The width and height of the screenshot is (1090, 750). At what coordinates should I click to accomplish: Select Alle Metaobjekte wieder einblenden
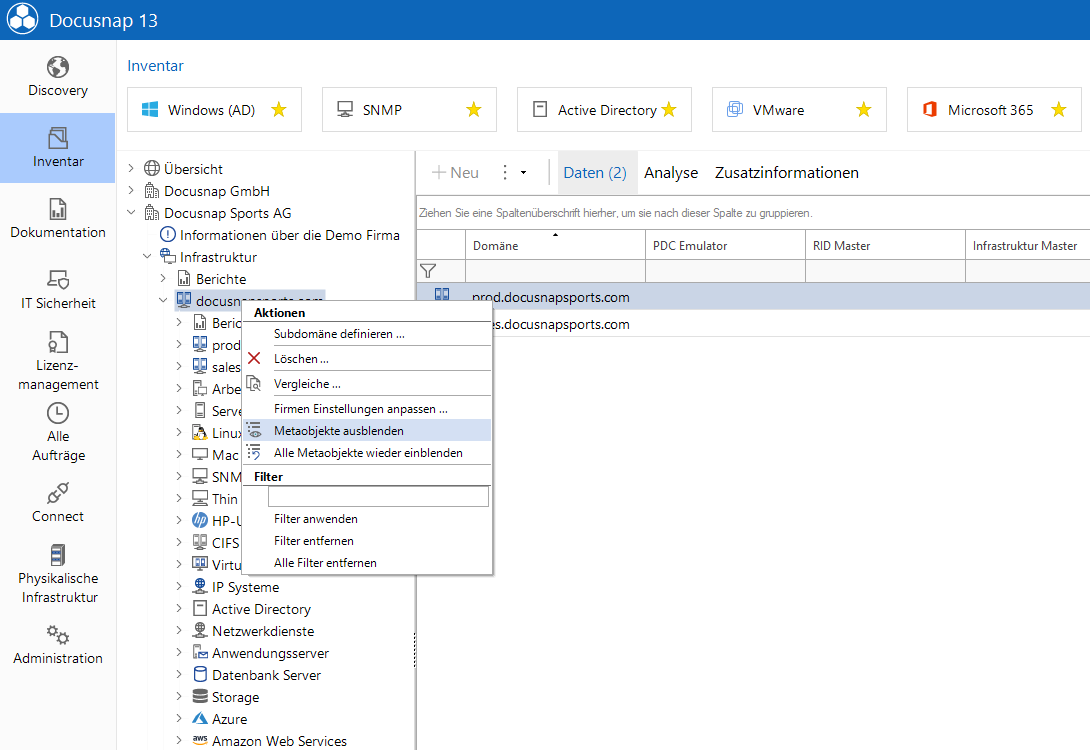(367, 453)
